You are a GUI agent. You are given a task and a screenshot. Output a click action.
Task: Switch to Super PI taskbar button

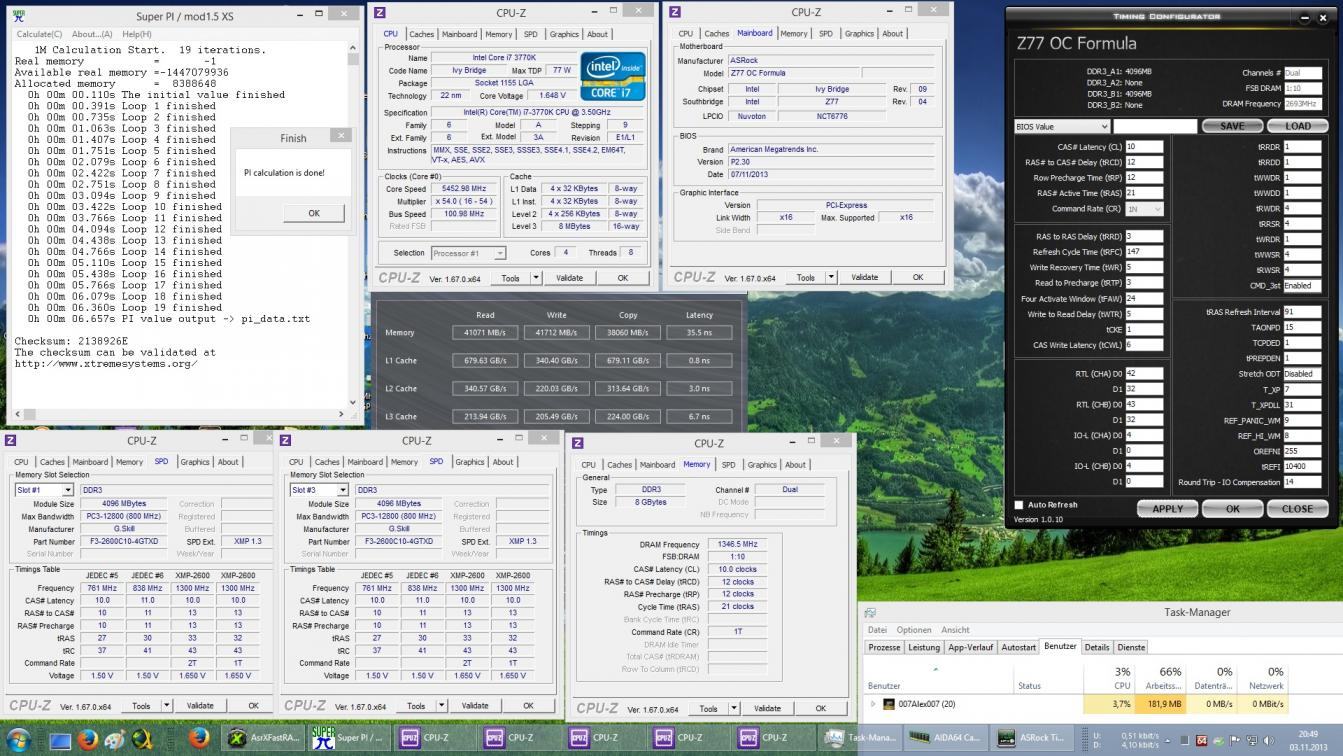(348, 738)
